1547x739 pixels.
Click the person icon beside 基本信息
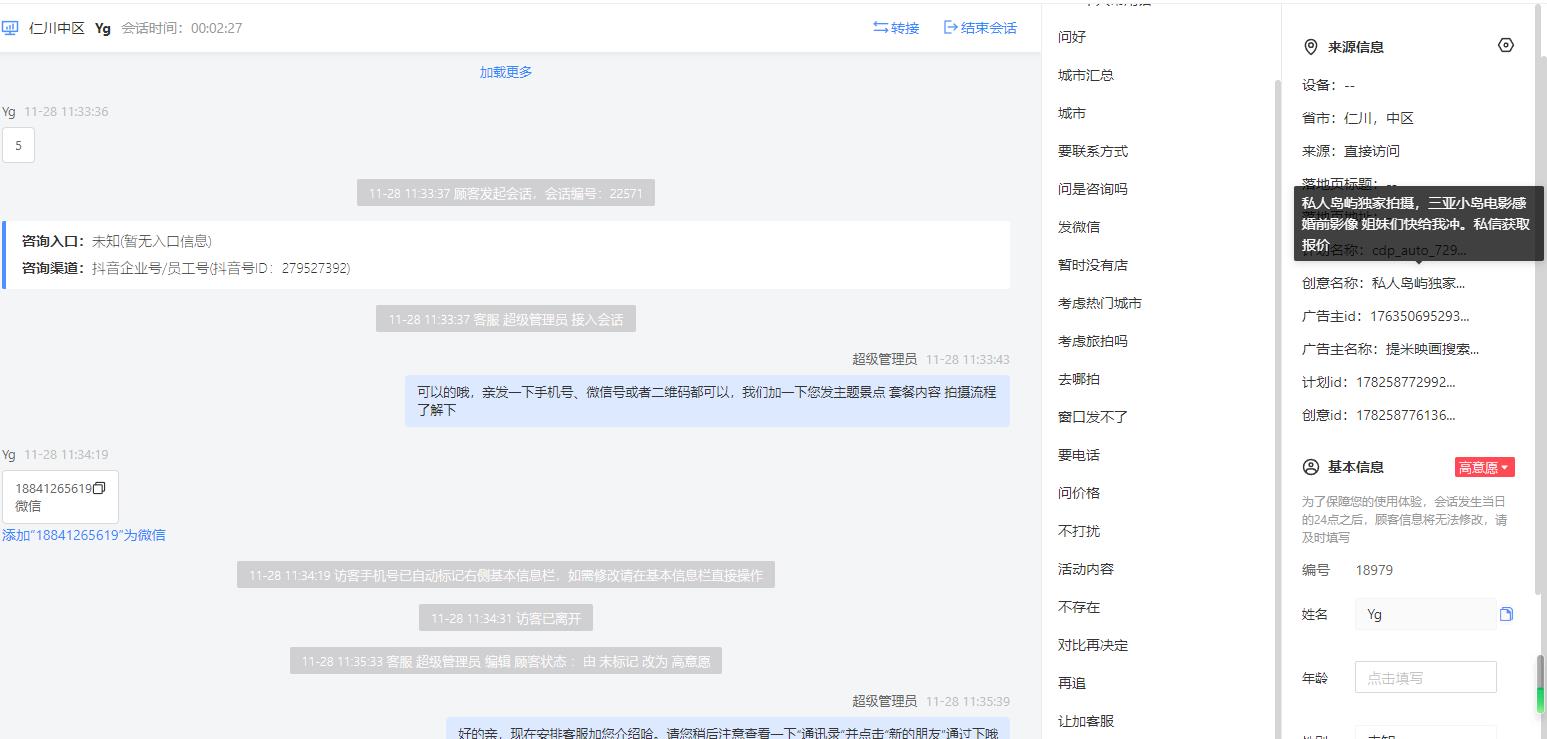click(1311, 467)
